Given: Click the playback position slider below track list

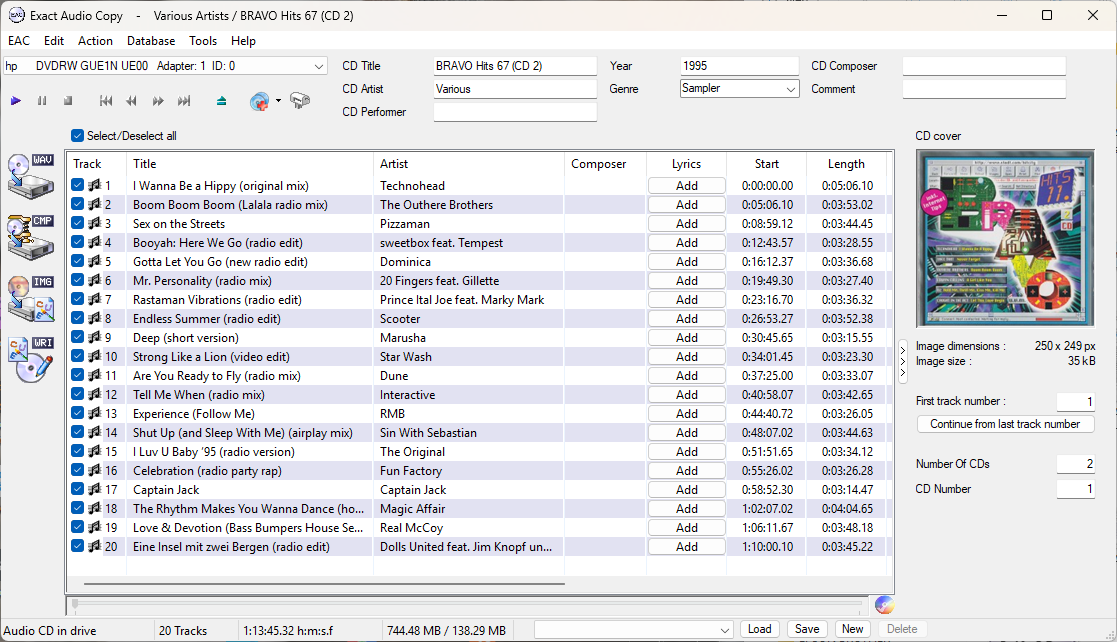Looking at the screenshot, I should coord(466,605).
